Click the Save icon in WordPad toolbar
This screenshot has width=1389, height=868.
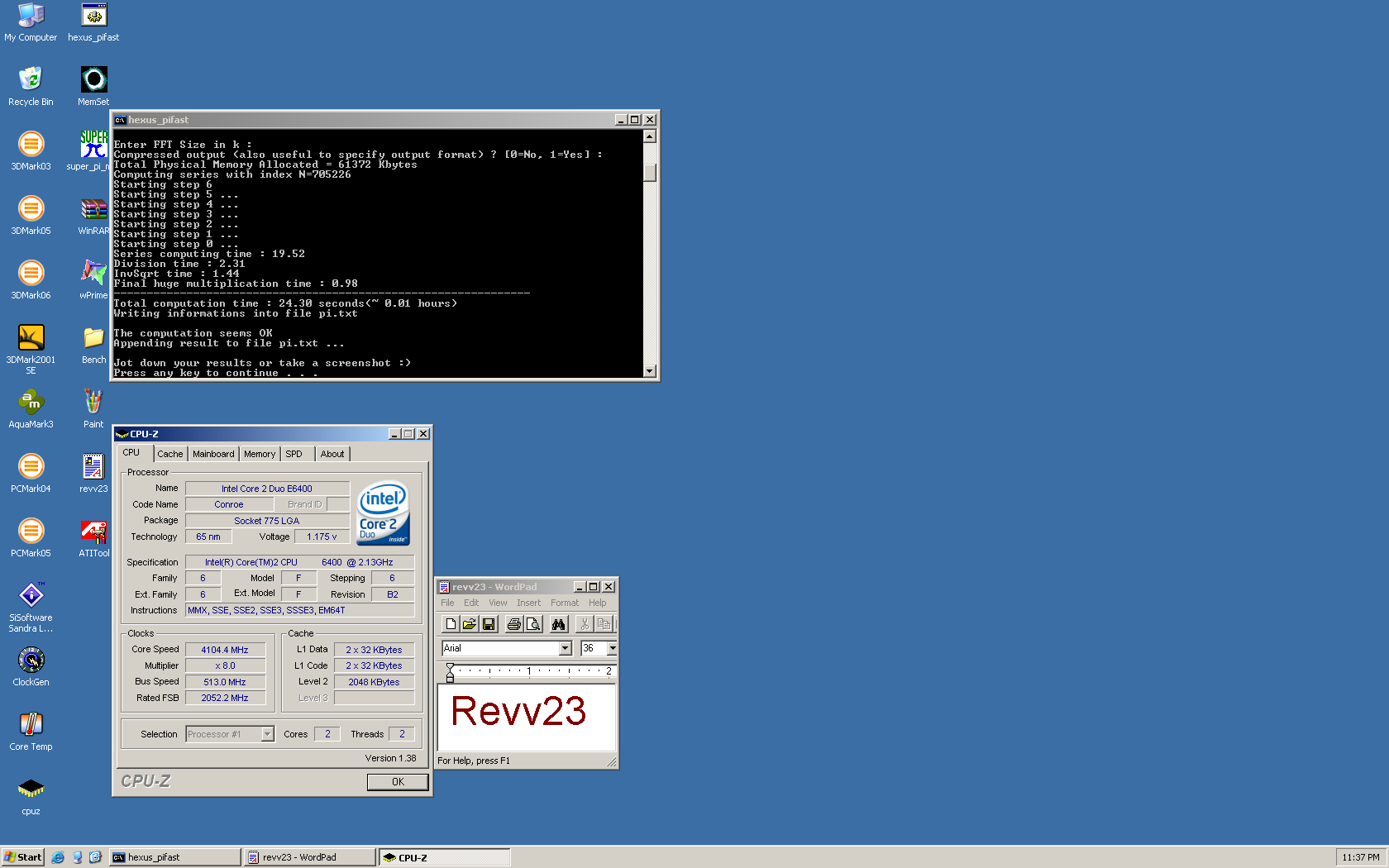click(489, 624)
